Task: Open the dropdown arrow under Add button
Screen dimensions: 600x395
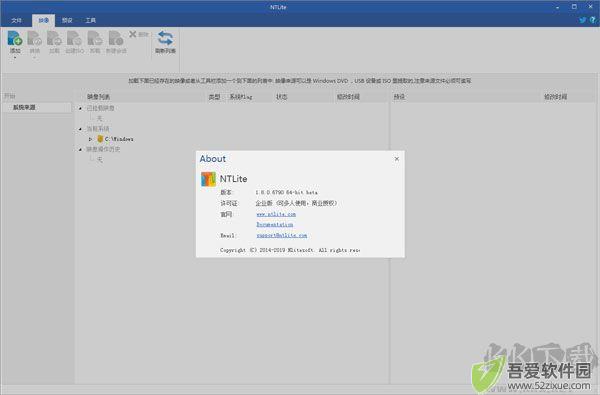Action: click(15, 58)
